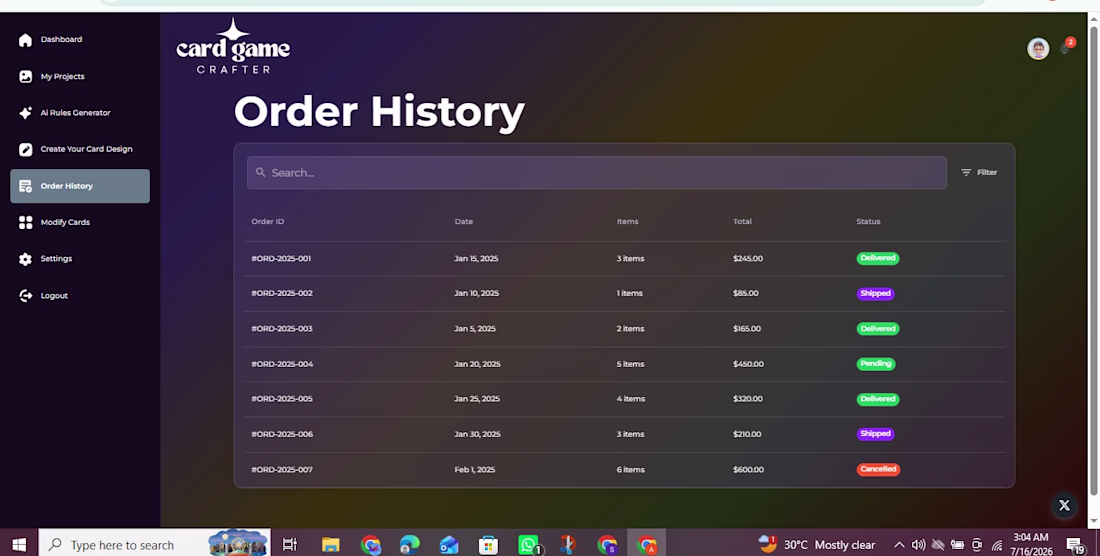
Task: Click the Total column header
Action: pyautogui.click(x=742, y=222)
